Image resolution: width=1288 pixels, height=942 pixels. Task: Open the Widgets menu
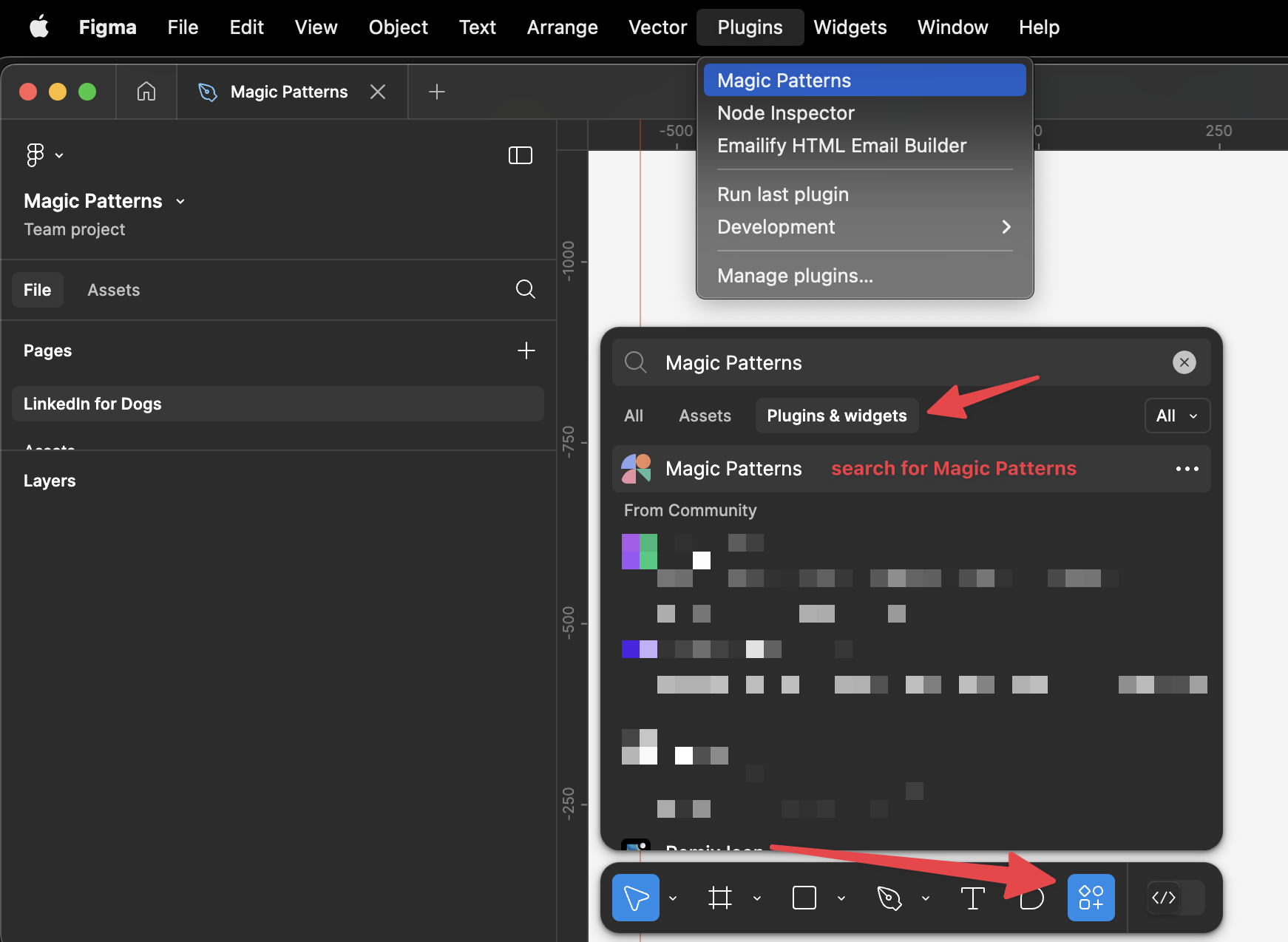point(850,27)
